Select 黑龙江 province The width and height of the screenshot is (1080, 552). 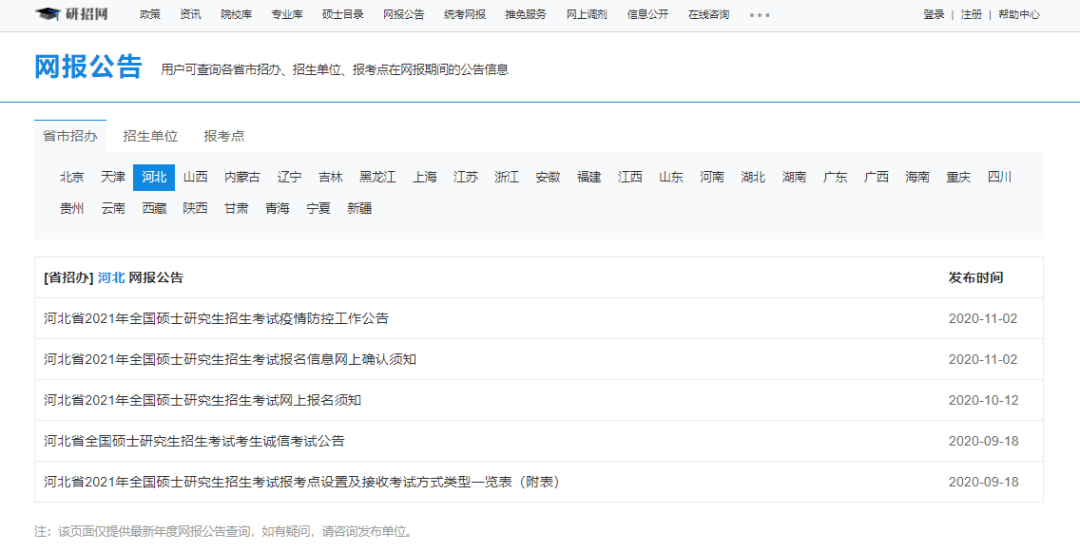[377, 177]
